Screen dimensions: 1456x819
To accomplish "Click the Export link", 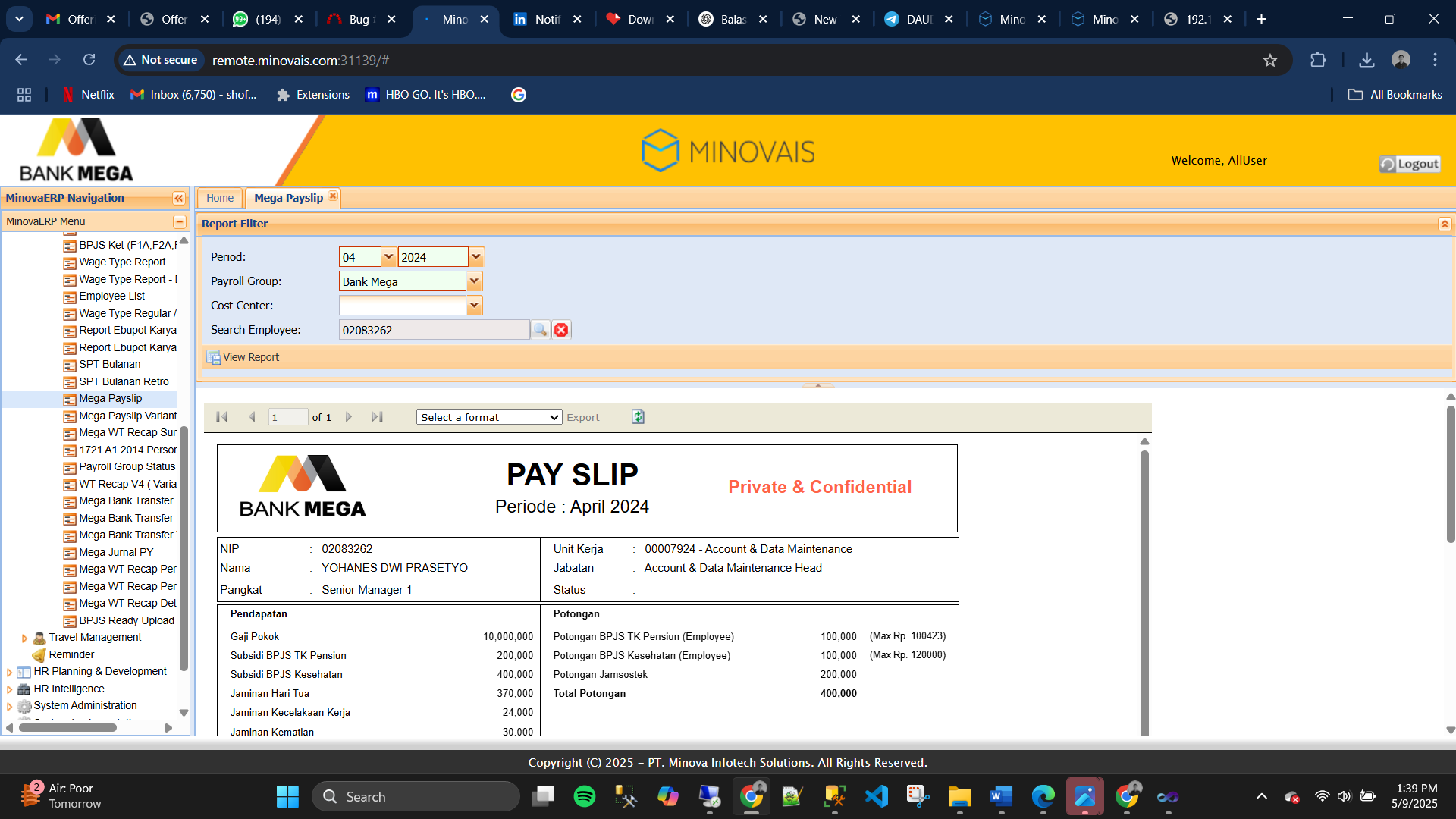I will (582, 417).
